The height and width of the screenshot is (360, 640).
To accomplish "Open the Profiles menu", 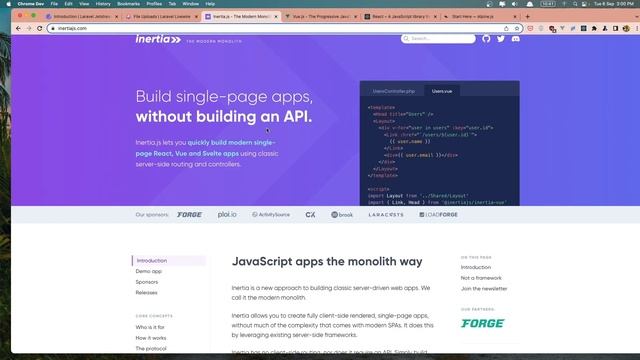I will pos(154,4).
